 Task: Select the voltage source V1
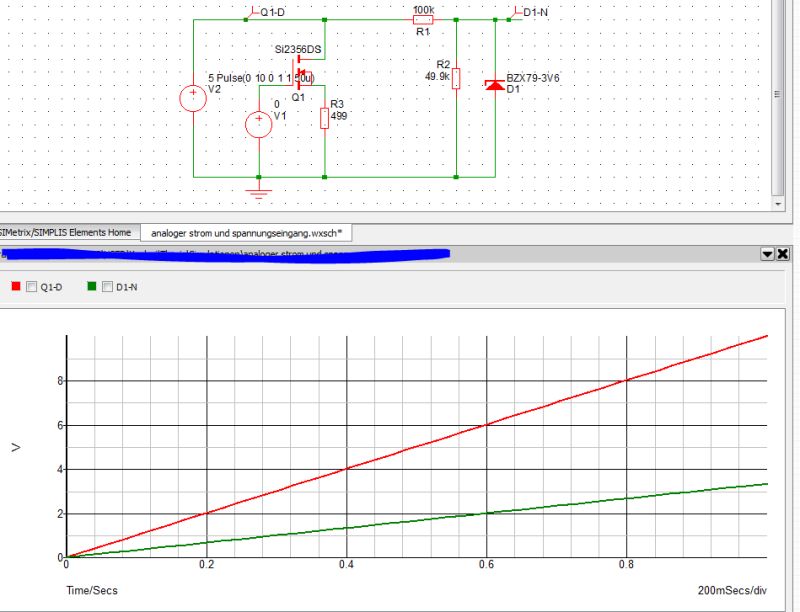tap(258, 123)
